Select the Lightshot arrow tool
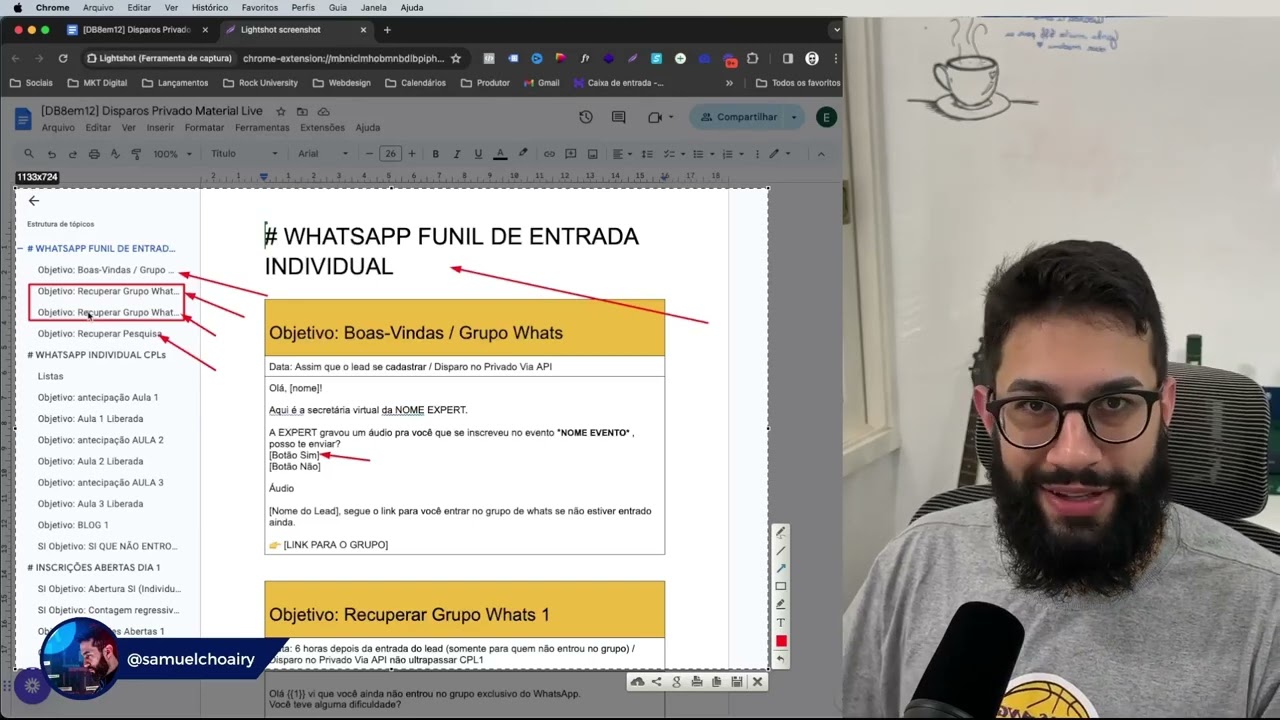 click(x=781, y=569)
